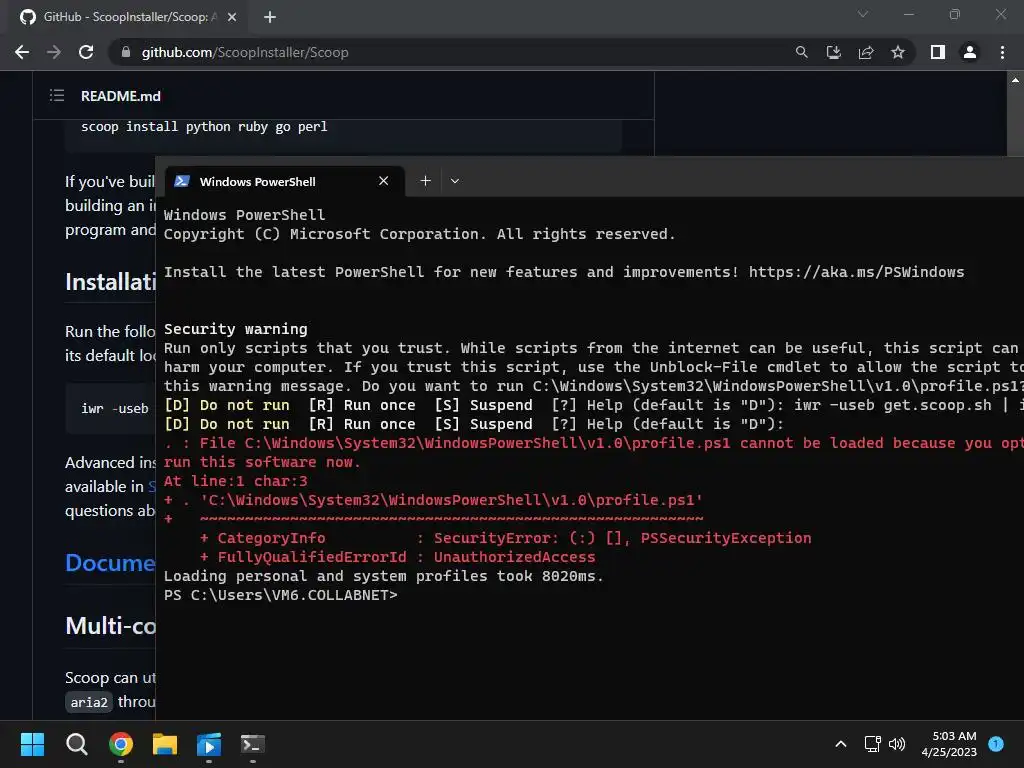
Task: Add a new terminal tab
Action: [x=425, y=181]
